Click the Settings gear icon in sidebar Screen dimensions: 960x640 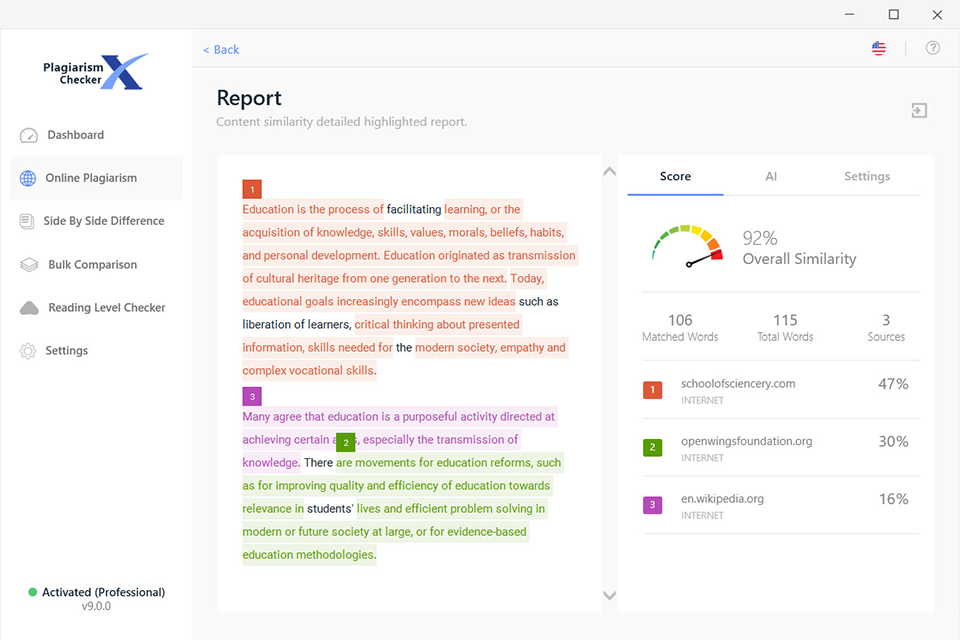[28, 351]
